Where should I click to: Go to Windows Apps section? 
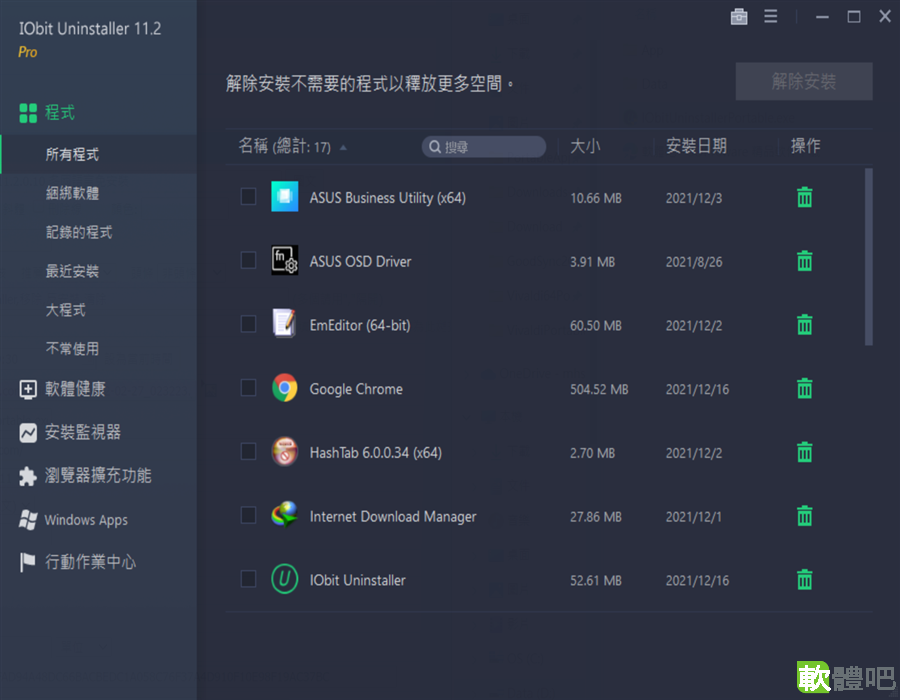point(86,520)
